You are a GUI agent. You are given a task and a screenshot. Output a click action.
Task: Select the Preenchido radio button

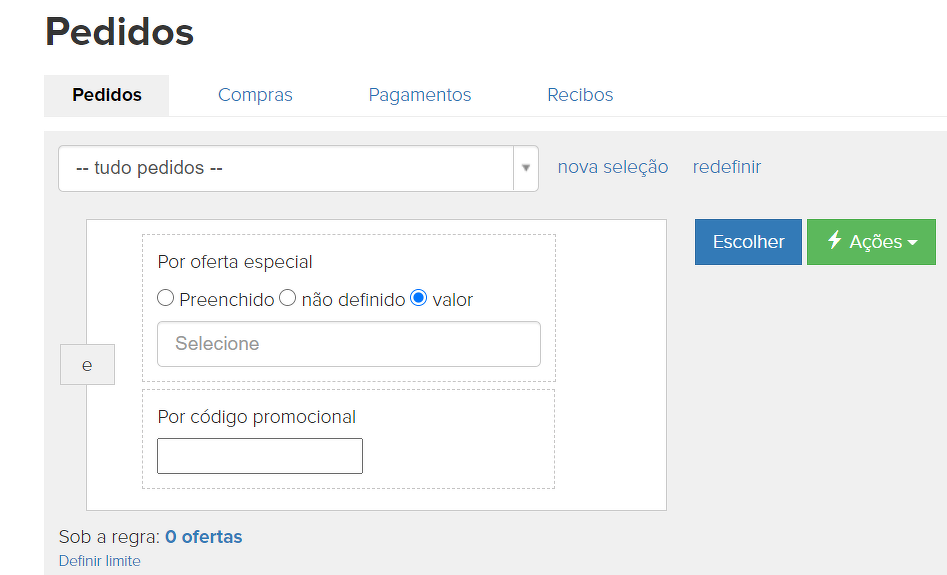[x=166, y=298]
